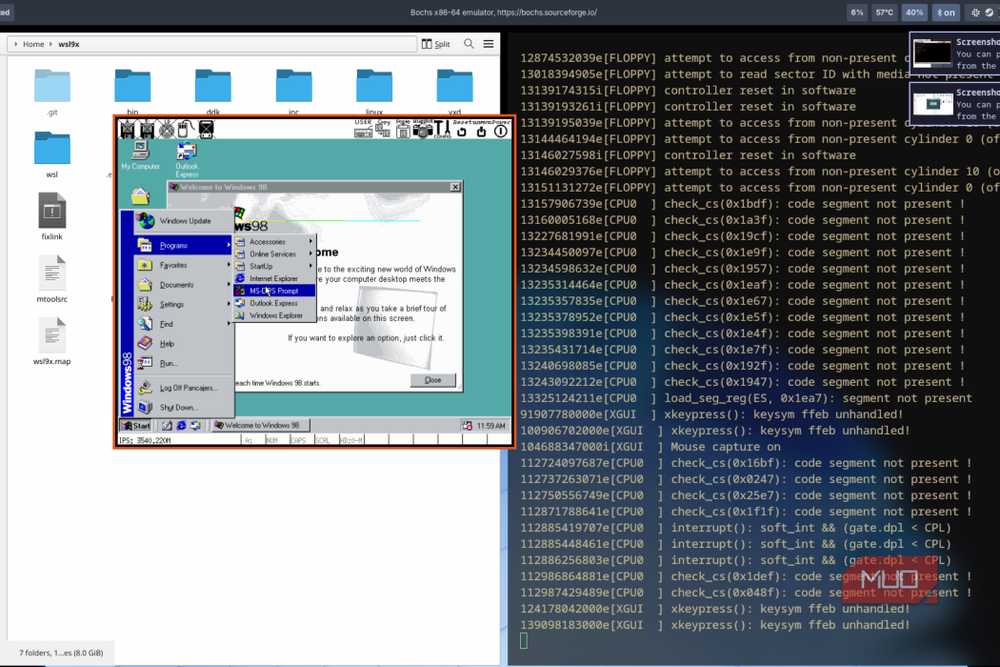Select the vxd folder
Viewport: 1000px width, 667px height.
click(x=455, y=92)
